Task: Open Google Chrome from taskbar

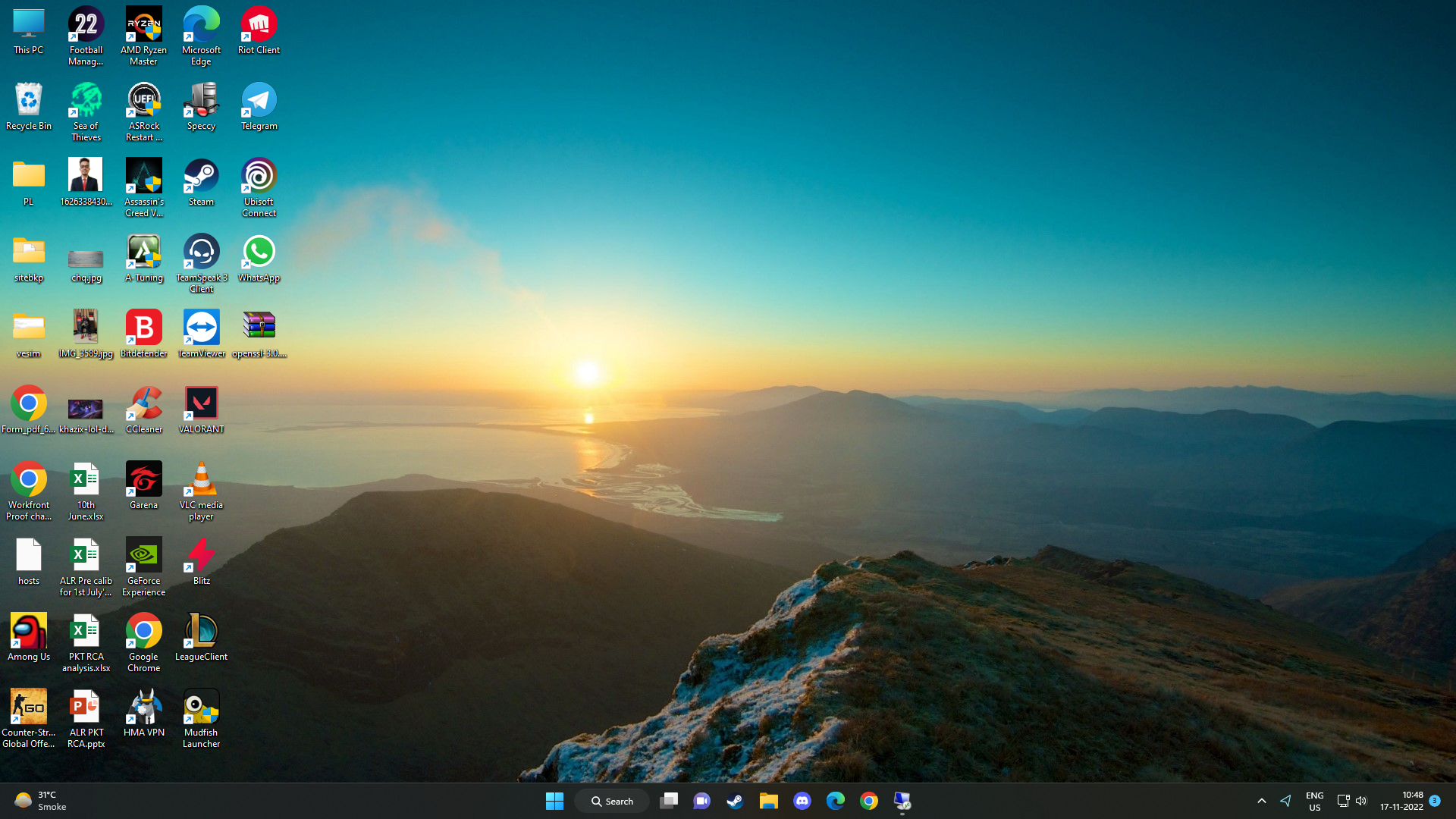Action: click(869, 801)
